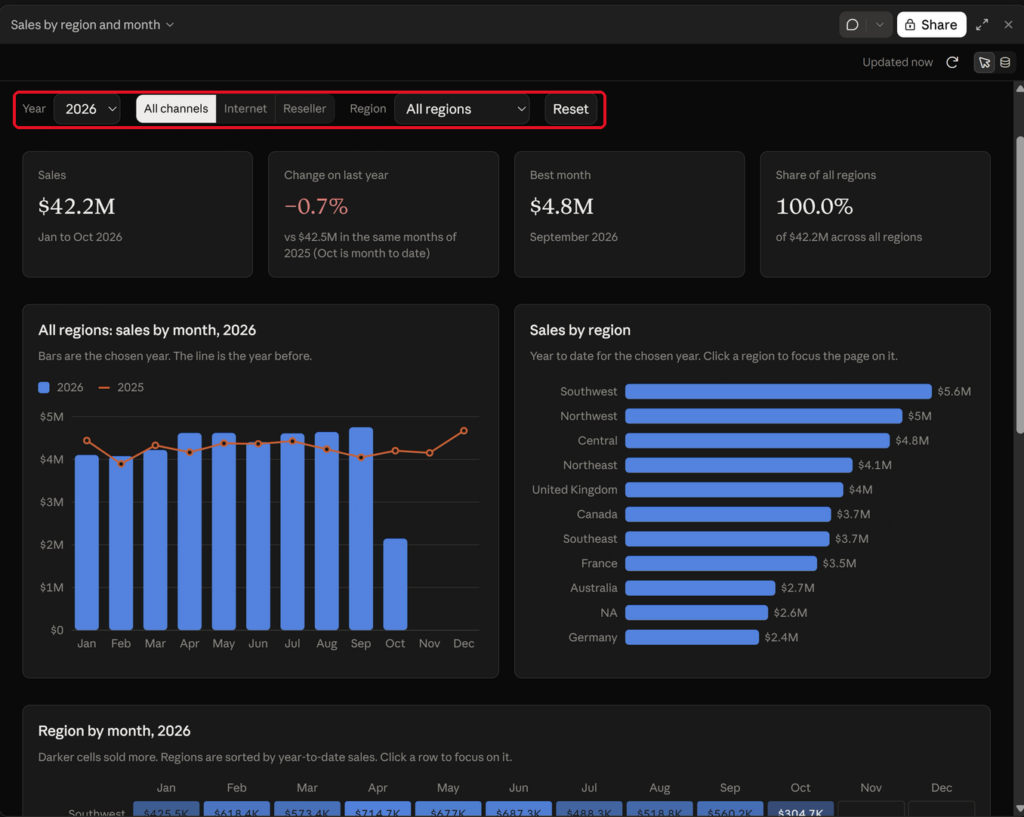Click the -0.7% change value
The height and width of the screenshot is (817, 1024).
pyautogui.click(x=316, y=206)
